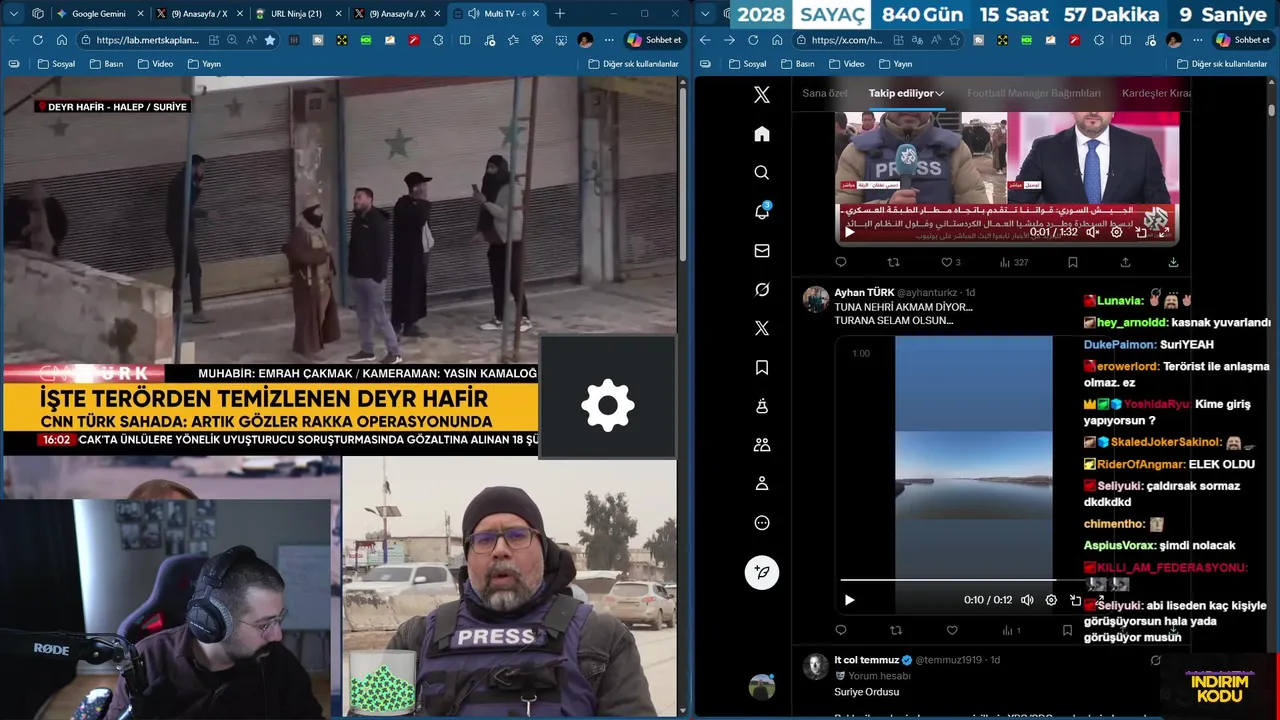Switch to Google Gemini browser tab
Image resolution: width=1280 pixels, height=720 pixels.
(100, 14)
